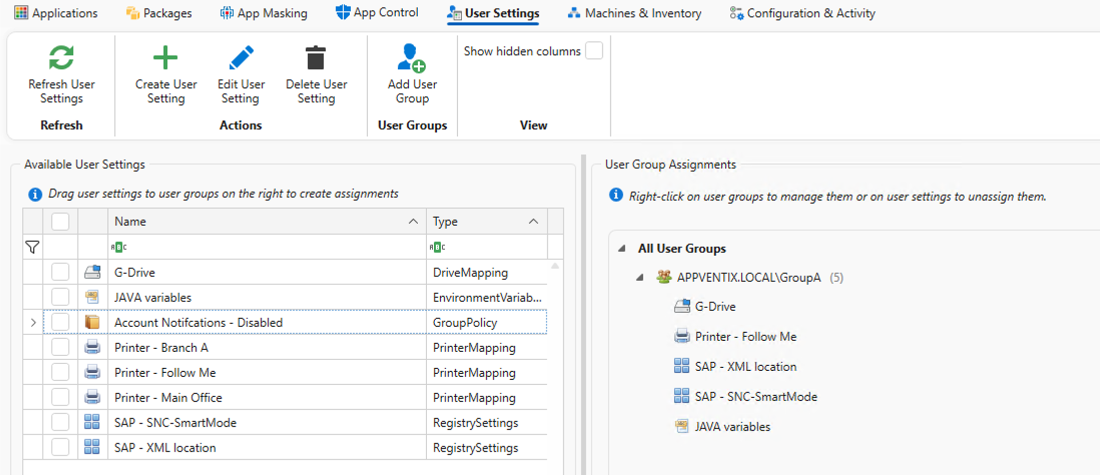Click the Edit User Setting pencil icon

pyautogui.click(x=241, y=57)
